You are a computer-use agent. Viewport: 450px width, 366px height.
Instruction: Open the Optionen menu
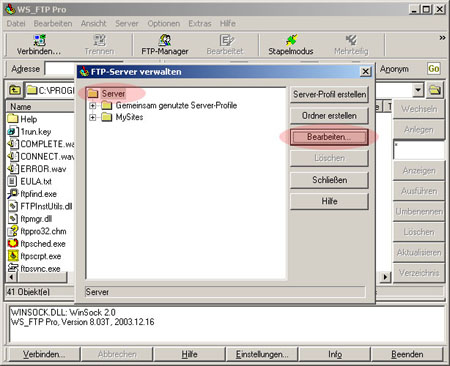tap(163, 24)
